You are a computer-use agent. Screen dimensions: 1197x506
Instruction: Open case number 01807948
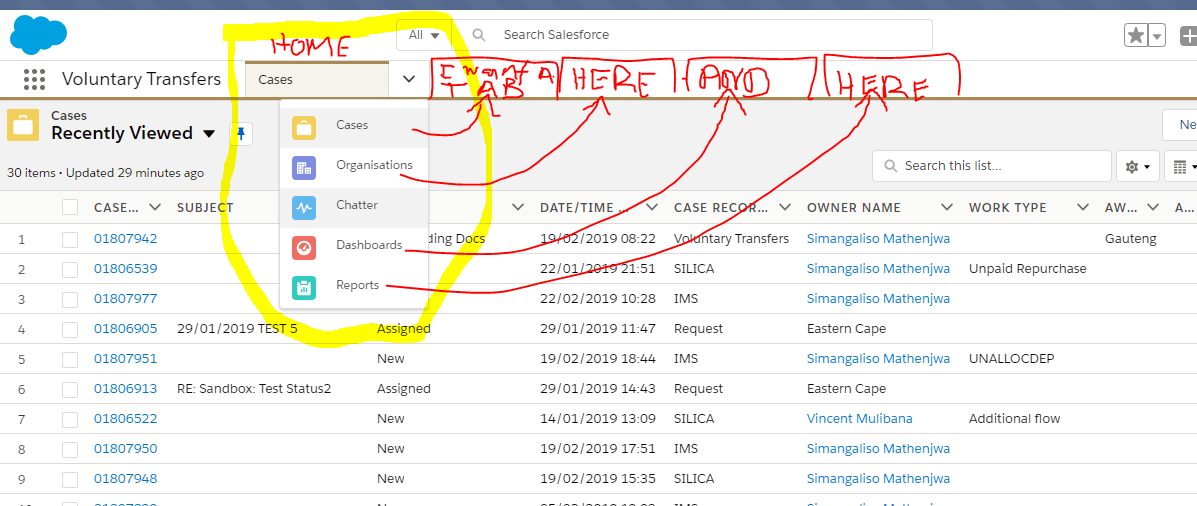tap(125, 479)
